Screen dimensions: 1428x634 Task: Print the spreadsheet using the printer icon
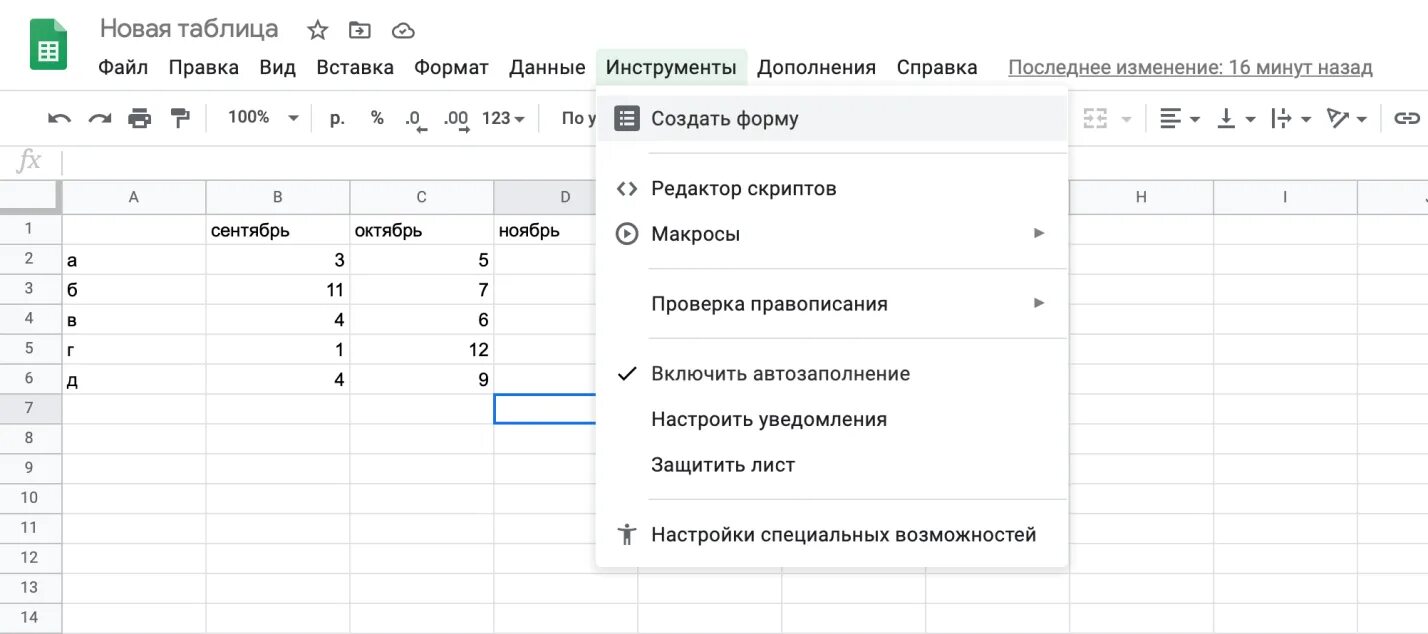139,118
